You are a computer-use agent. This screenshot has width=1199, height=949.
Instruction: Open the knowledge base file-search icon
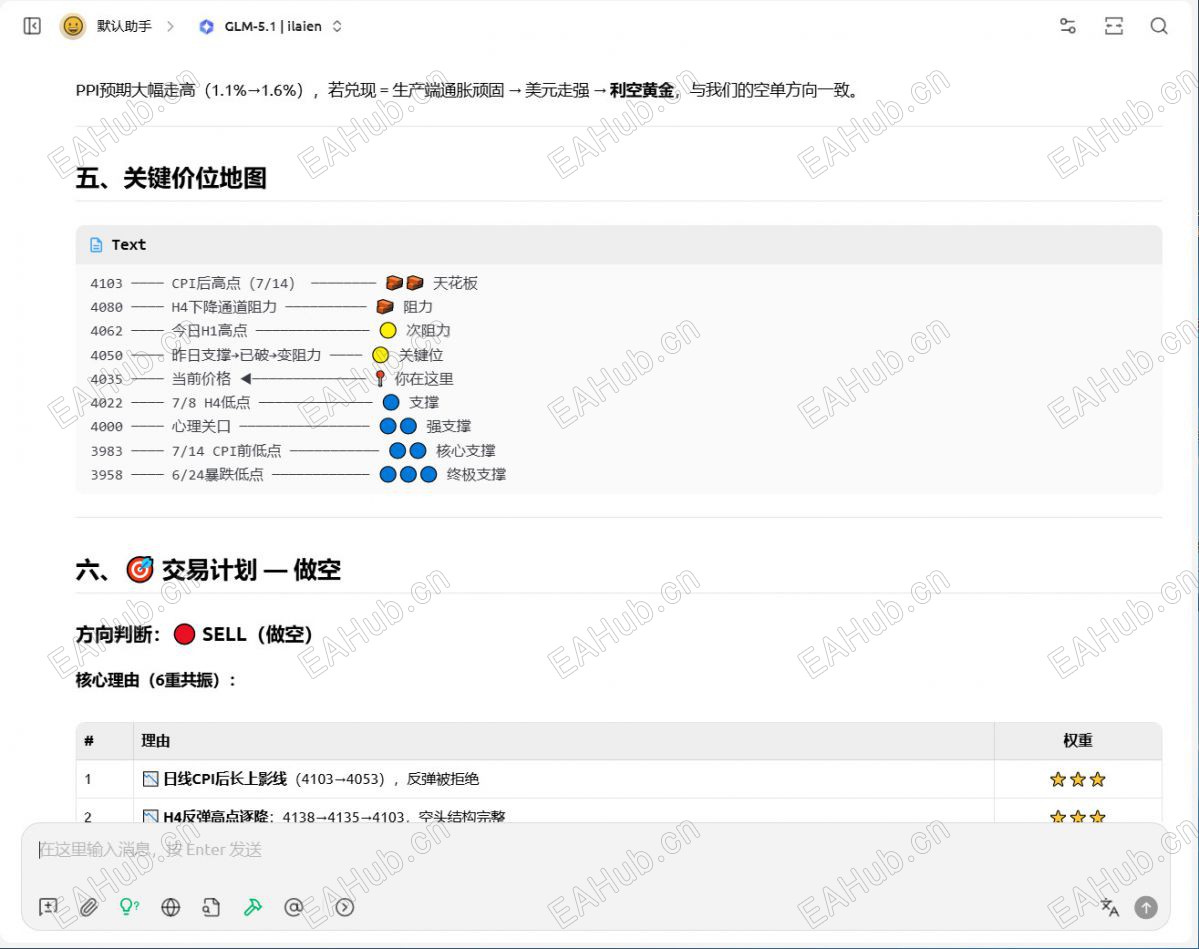point(211,907)
